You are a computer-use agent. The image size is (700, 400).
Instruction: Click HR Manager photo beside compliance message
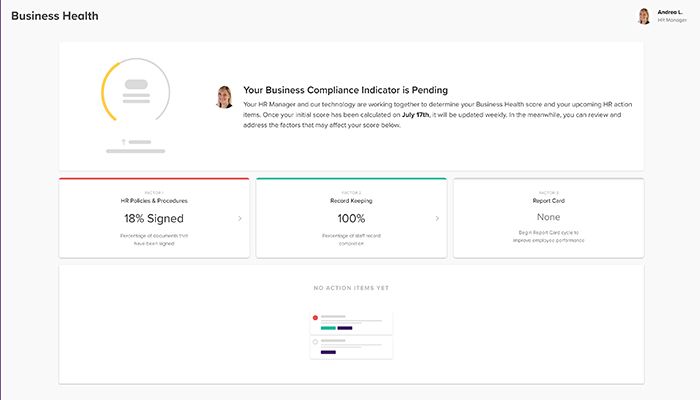[224, 96]
